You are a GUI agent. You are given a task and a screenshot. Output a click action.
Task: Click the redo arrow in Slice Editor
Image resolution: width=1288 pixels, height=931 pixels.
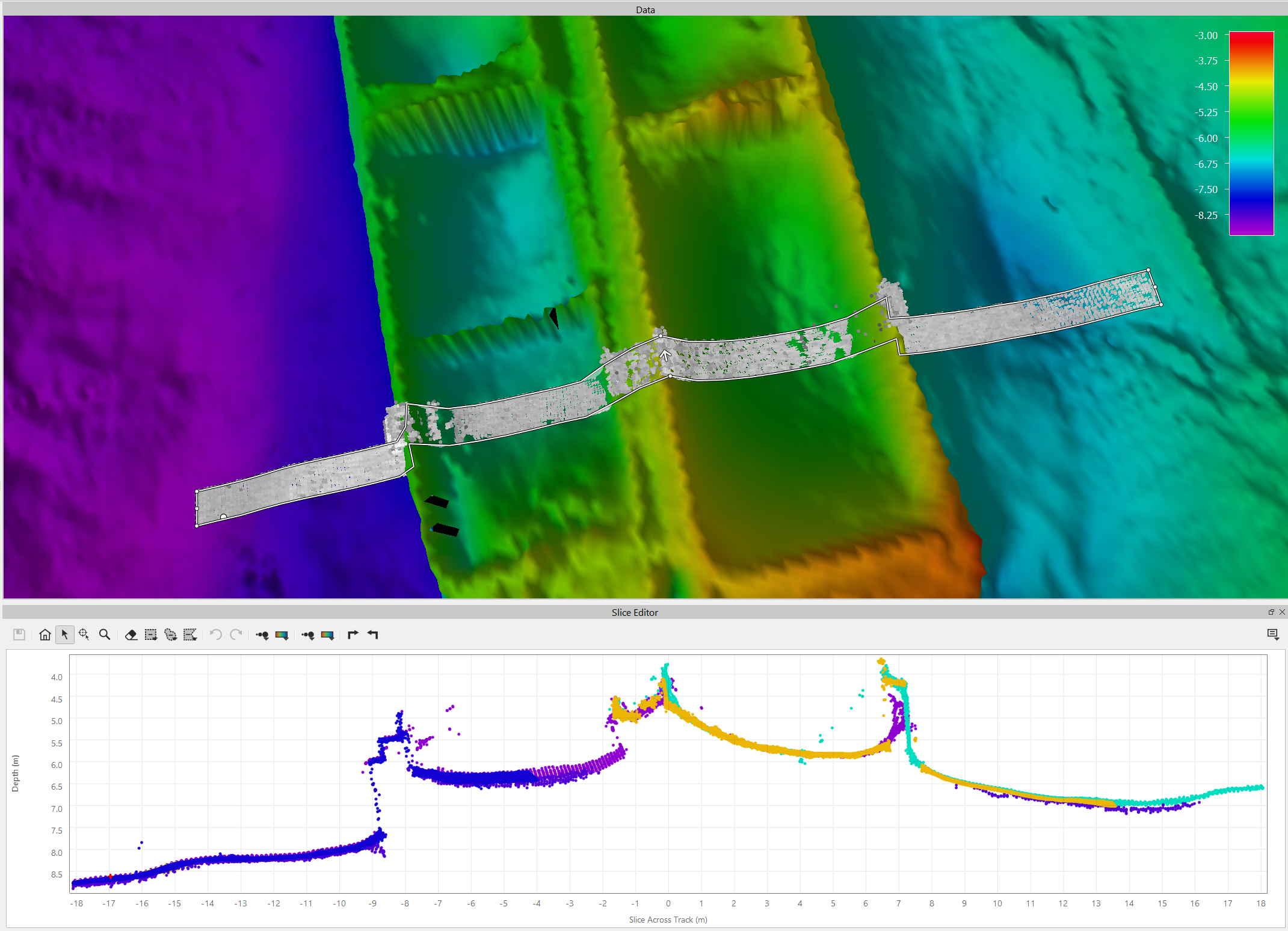pos(236,634)
